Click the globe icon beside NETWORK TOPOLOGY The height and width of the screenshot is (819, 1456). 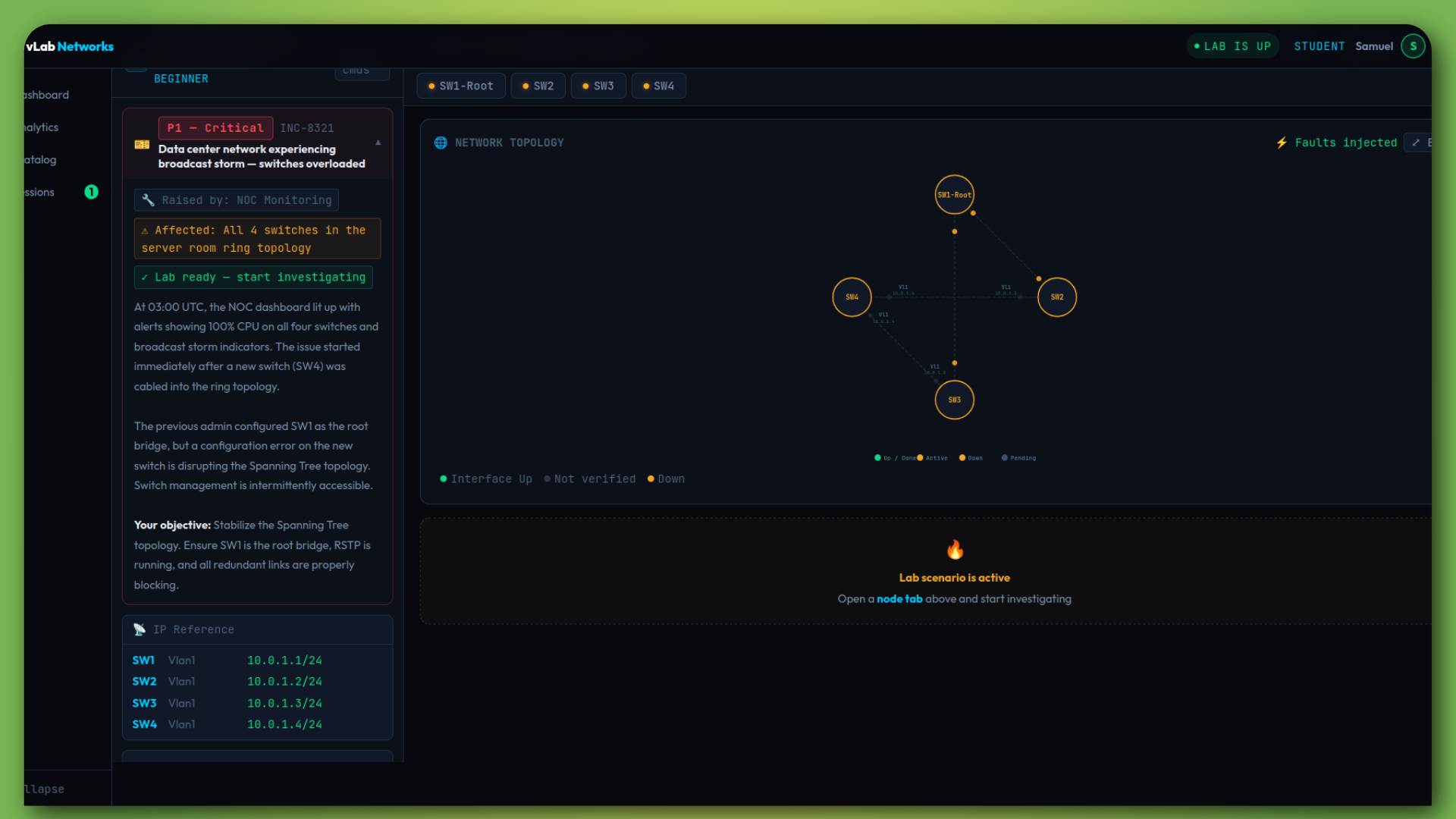click(441, 142)
